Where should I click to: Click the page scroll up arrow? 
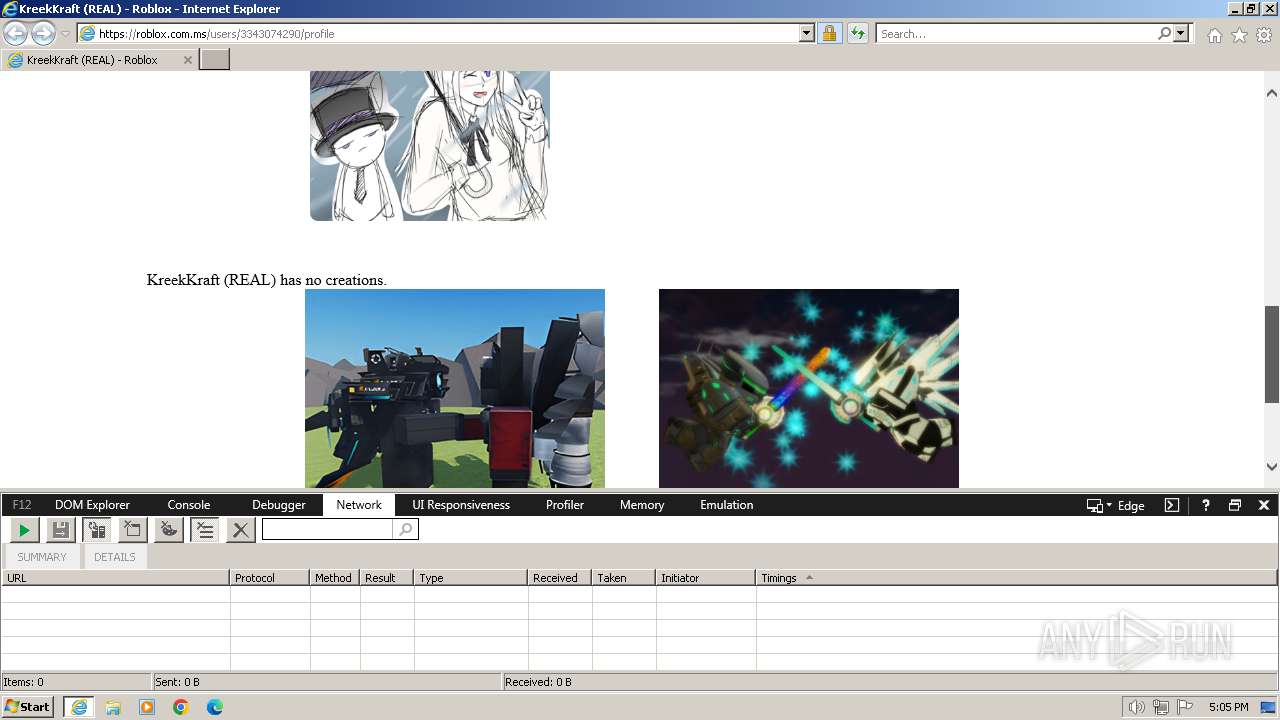pyautogui.click(x=1272, y=93)
